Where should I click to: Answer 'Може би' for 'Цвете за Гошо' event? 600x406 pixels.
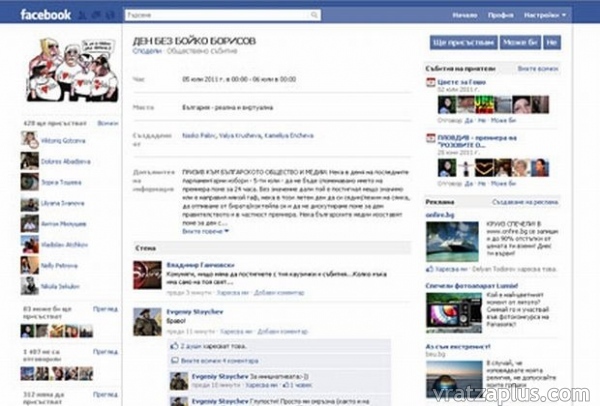tap(503, 120)
